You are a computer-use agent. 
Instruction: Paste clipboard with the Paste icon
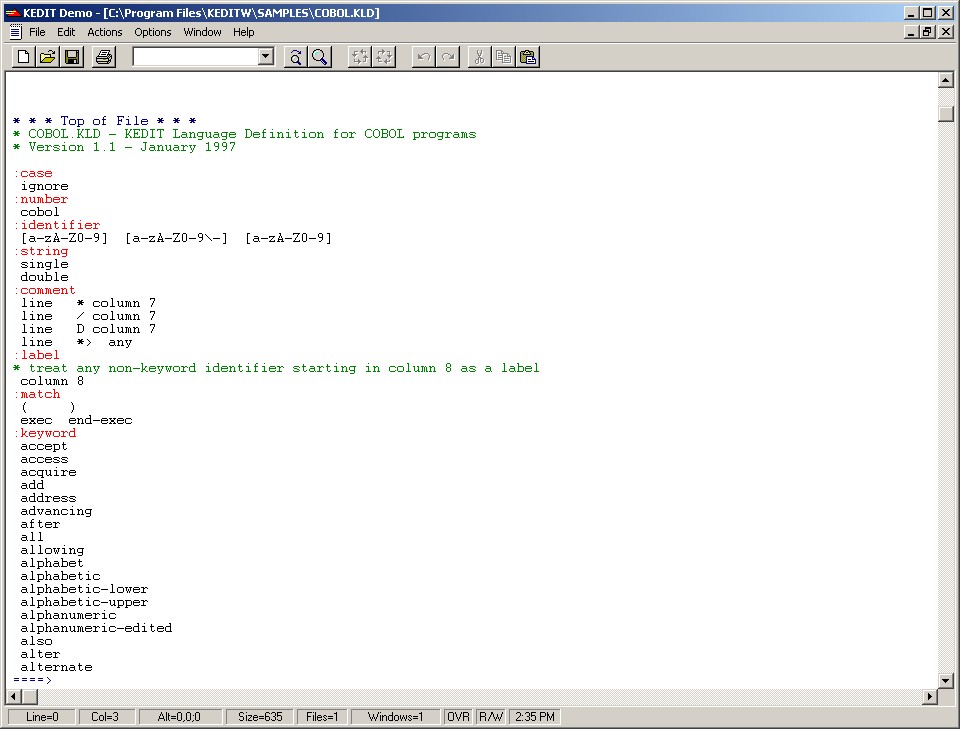[528, 58]
